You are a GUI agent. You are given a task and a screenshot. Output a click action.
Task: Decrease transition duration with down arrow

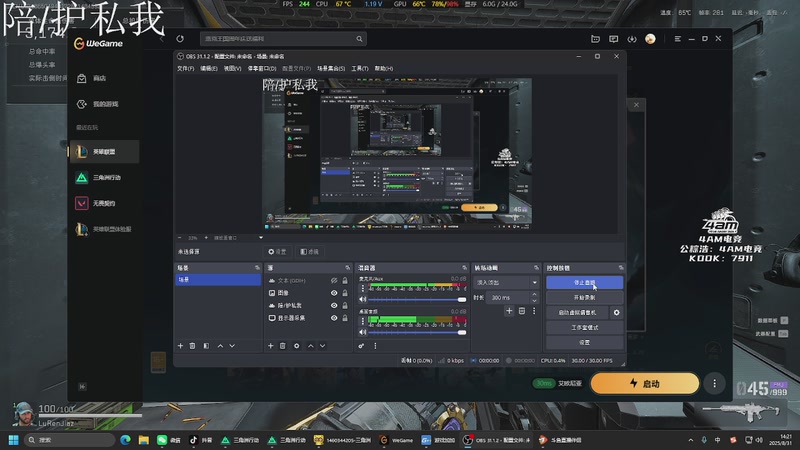(534, 301)
